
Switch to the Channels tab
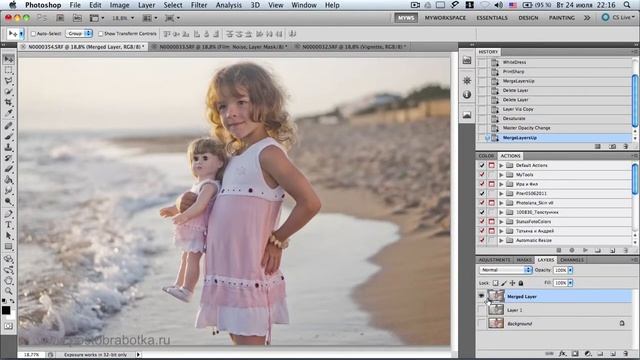pyautogui.click(x=572, y=260)
